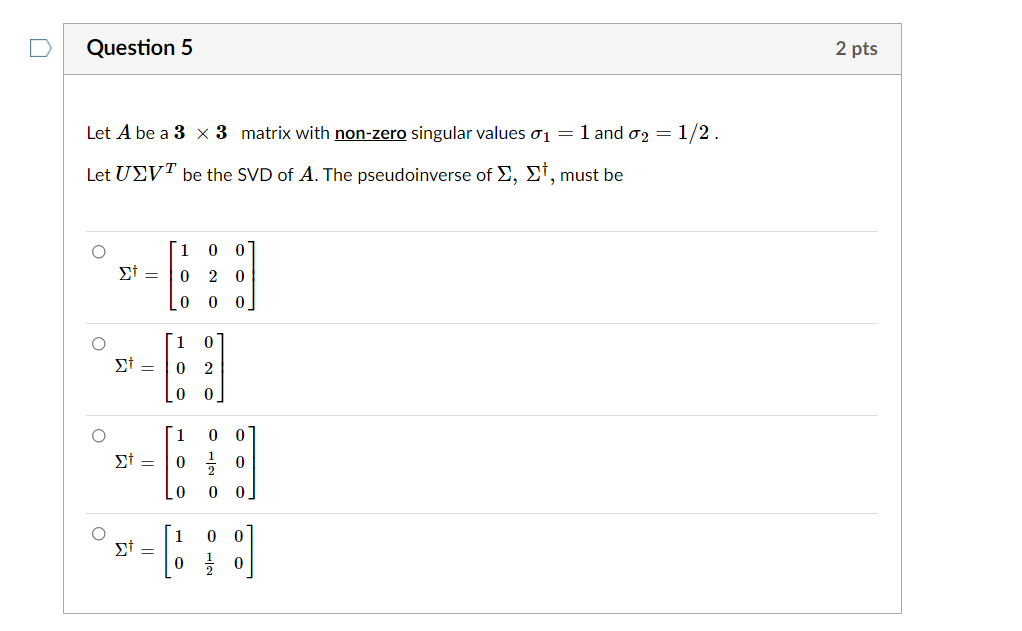1022x631 pixels.
Task: Choose the answer with diagonal entries 1 and 2
Action: 98,250
